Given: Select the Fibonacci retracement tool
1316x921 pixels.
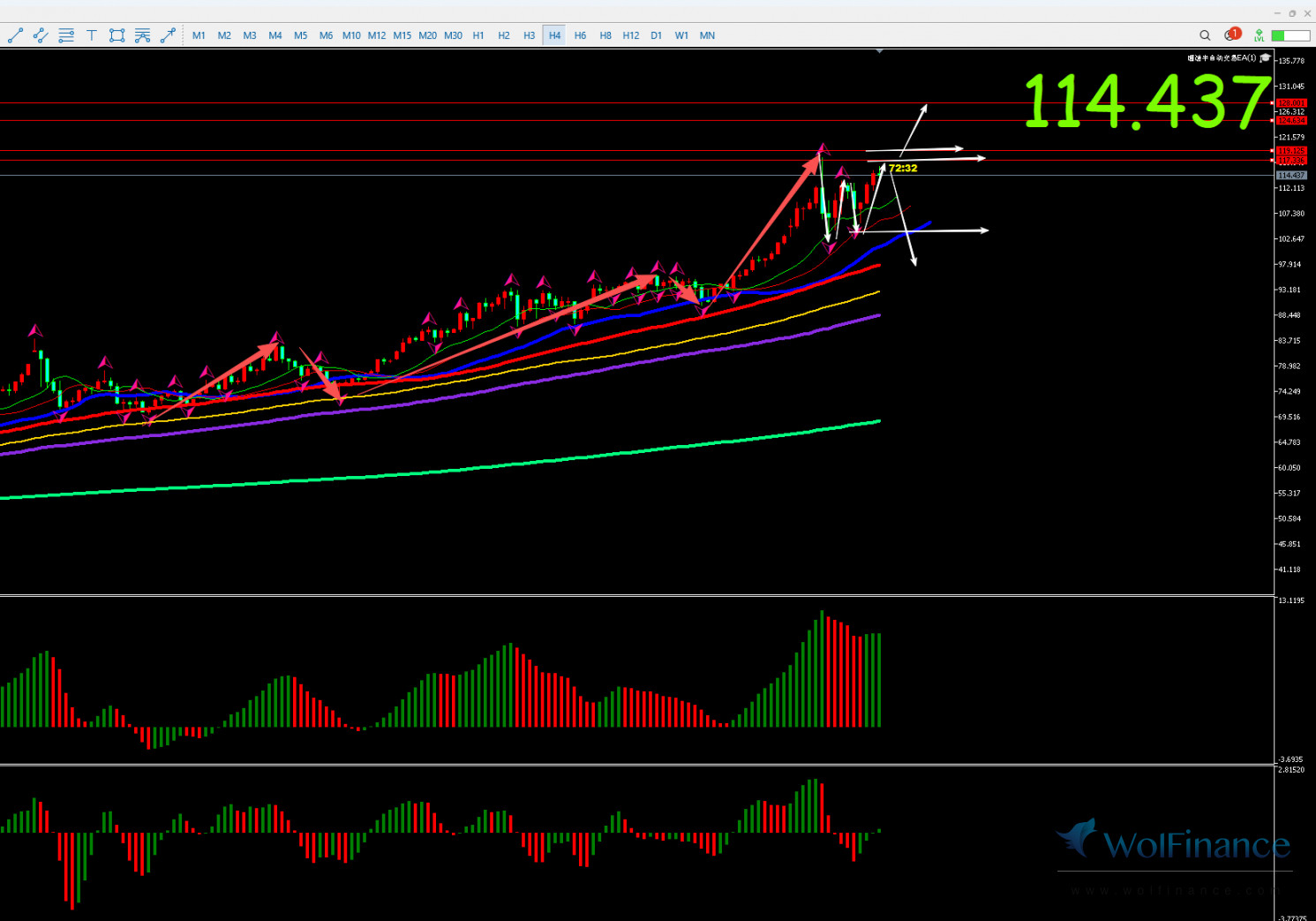Looking at the screenshot, I should (142, 35).
